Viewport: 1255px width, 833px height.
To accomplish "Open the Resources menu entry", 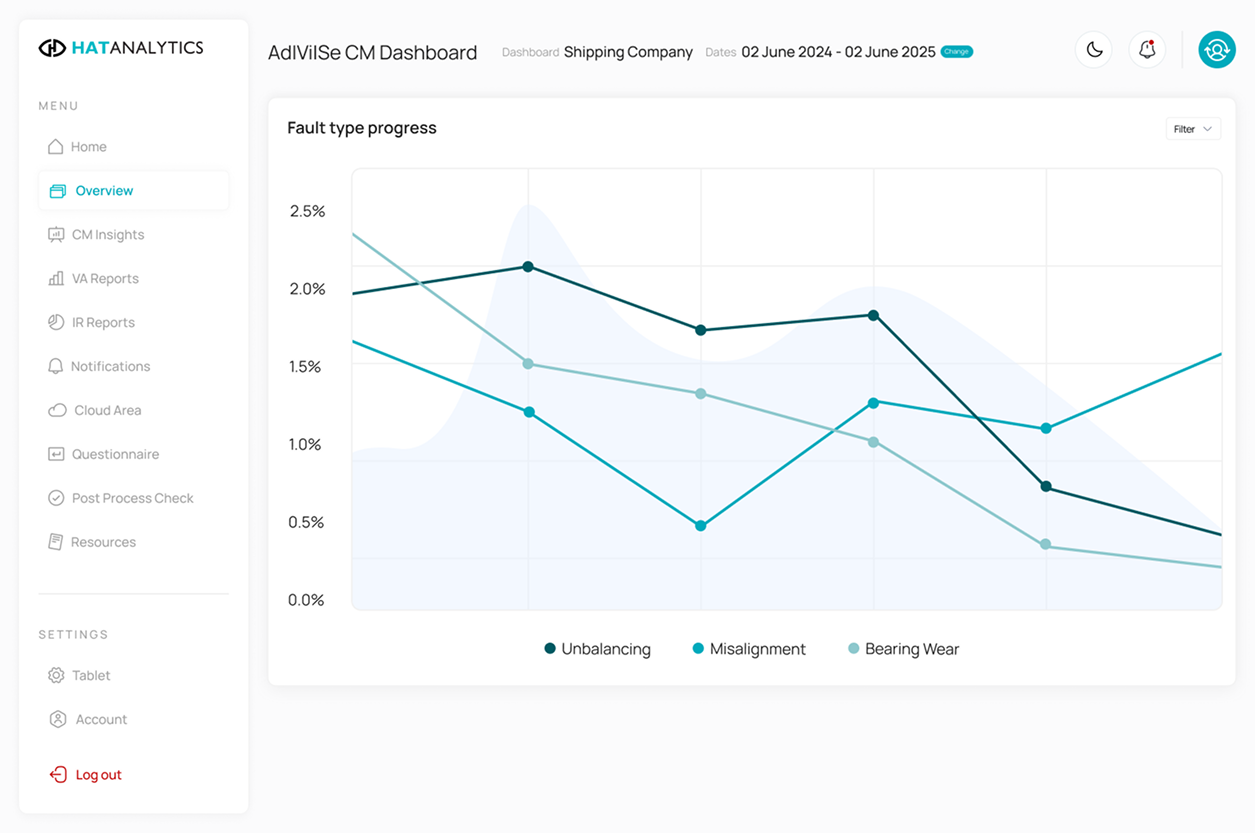I will 103,541.
